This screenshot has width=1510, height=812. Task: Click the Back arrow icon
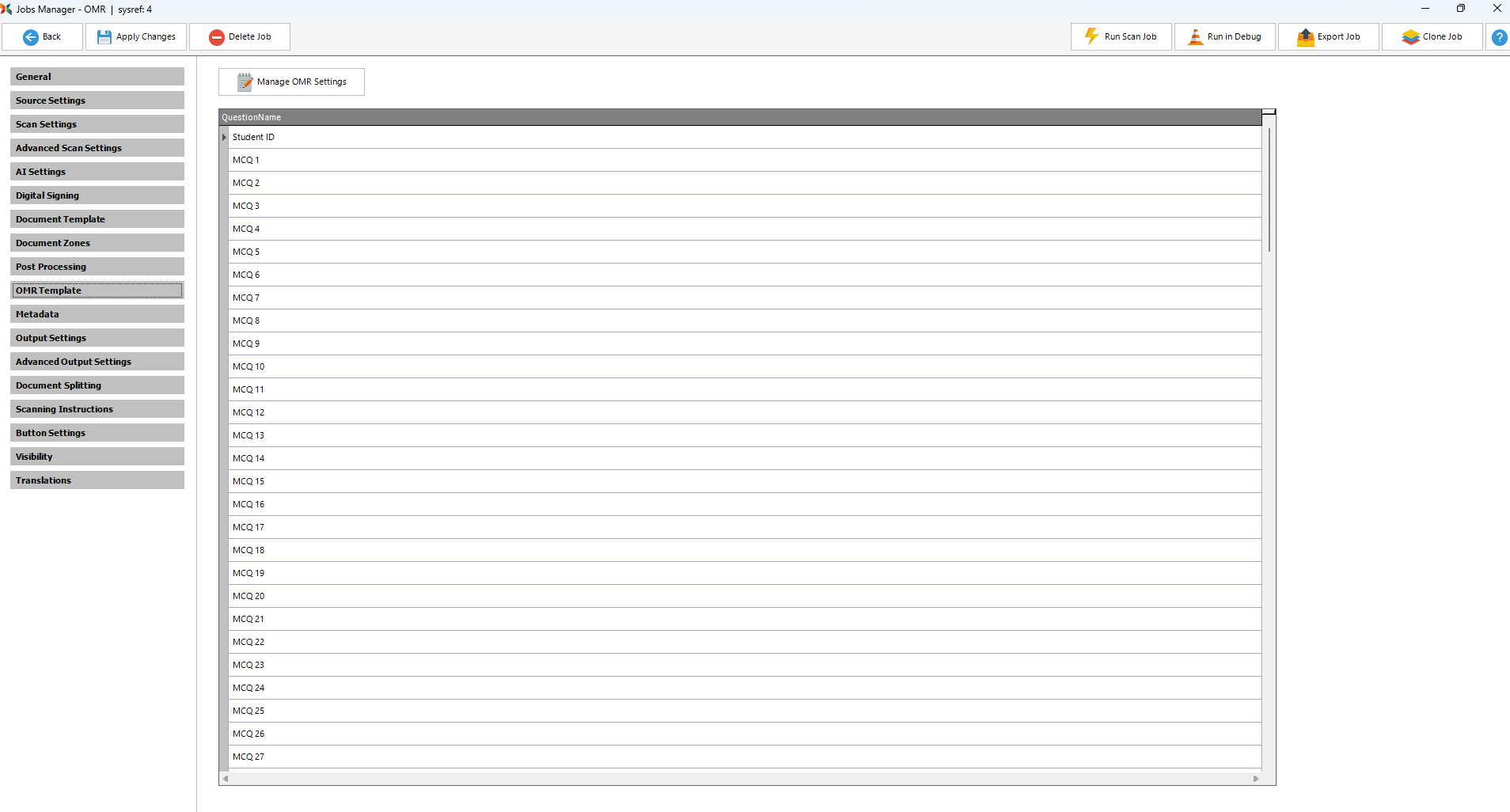tap(31, 37)
